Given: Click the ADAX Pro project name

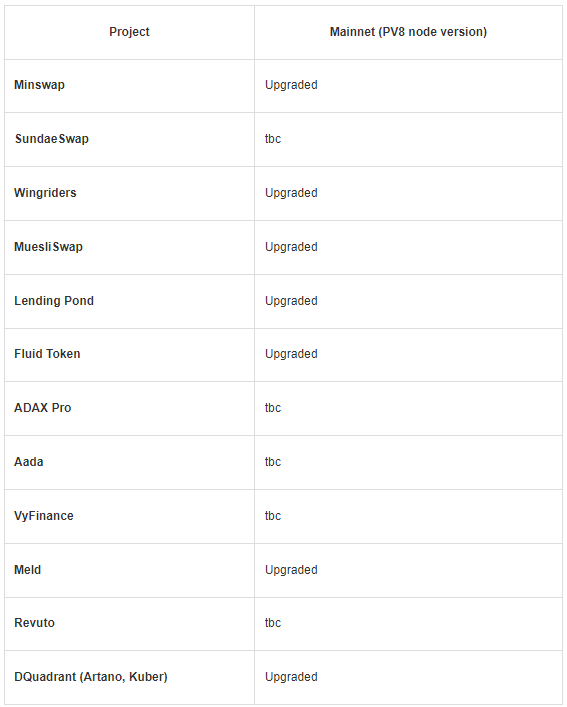Looking at the screenshot, I should click(x=42, y=408).
